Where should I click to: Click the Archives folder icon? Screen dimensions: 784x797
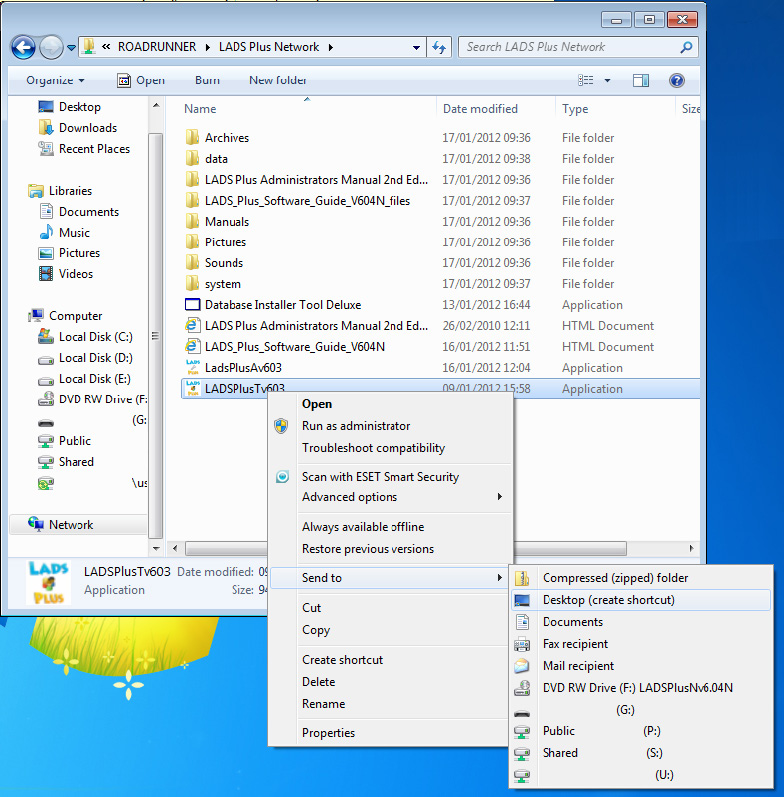[x=192, y=137]
